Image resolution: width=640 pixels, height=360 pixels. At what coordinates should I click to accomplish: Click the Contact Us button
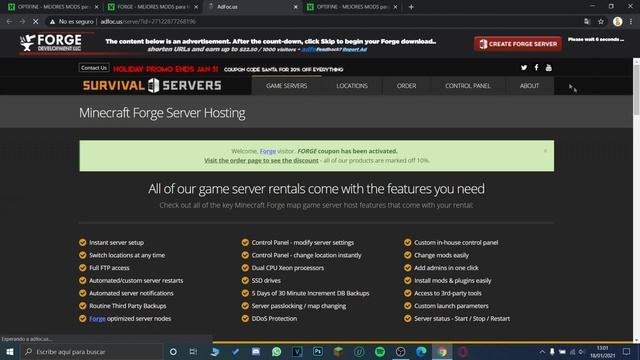click(x=94, y=68)
